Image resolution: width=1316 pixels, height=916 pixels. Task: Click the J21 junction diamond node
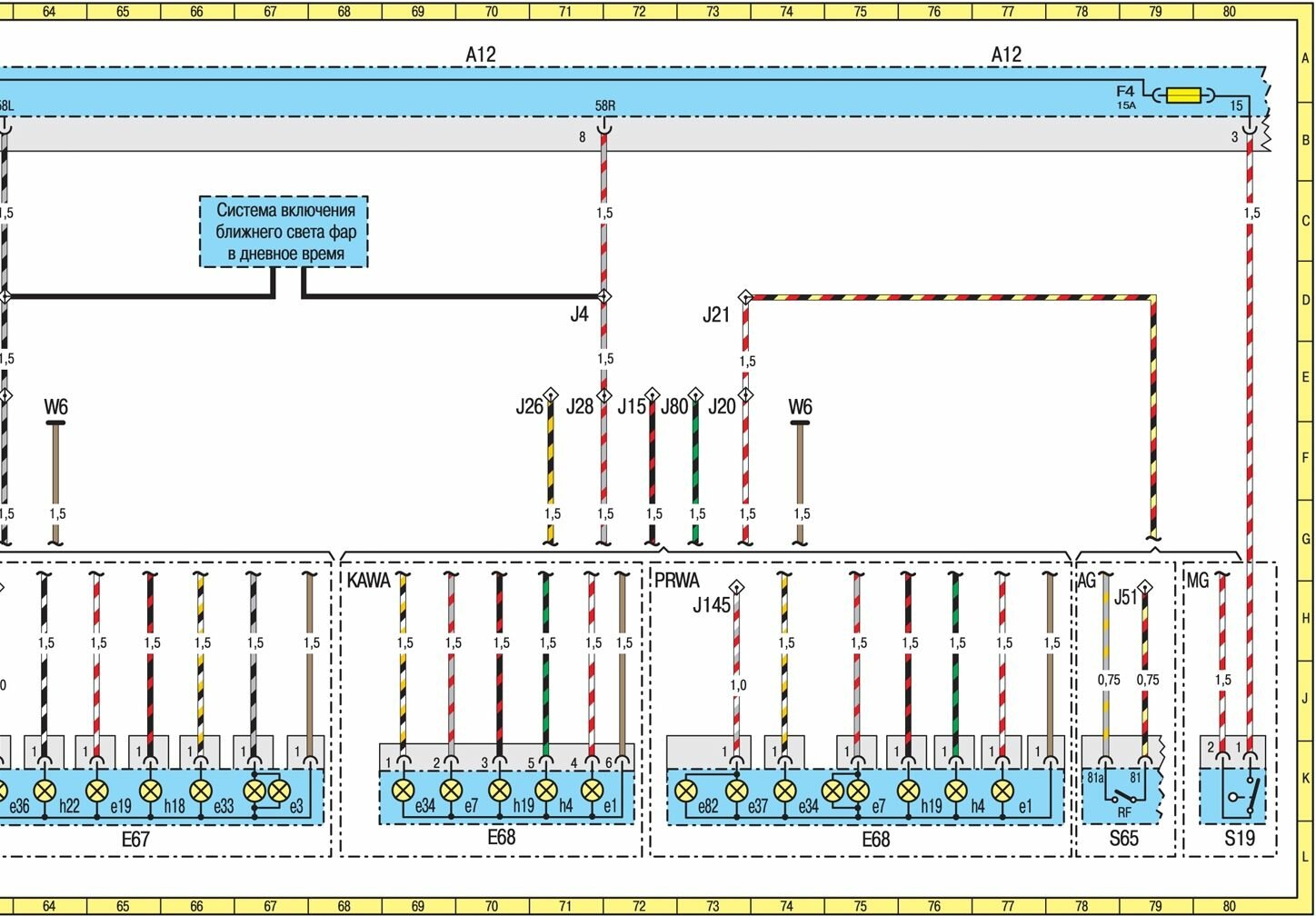point(745,296)
